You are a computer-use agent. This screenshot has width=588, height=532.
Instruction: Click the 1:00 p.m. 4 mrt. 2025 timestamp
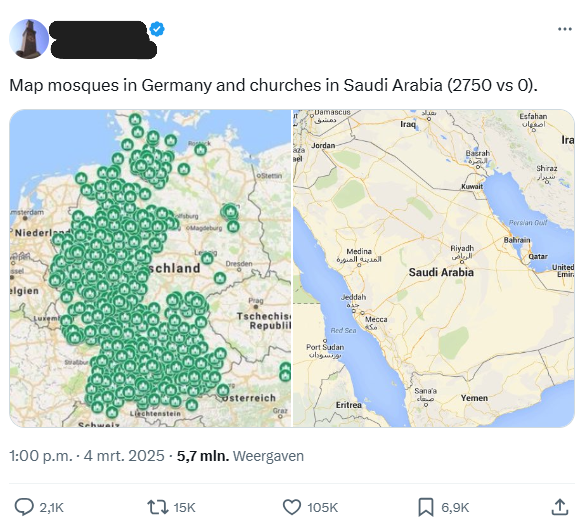[87, 456]
